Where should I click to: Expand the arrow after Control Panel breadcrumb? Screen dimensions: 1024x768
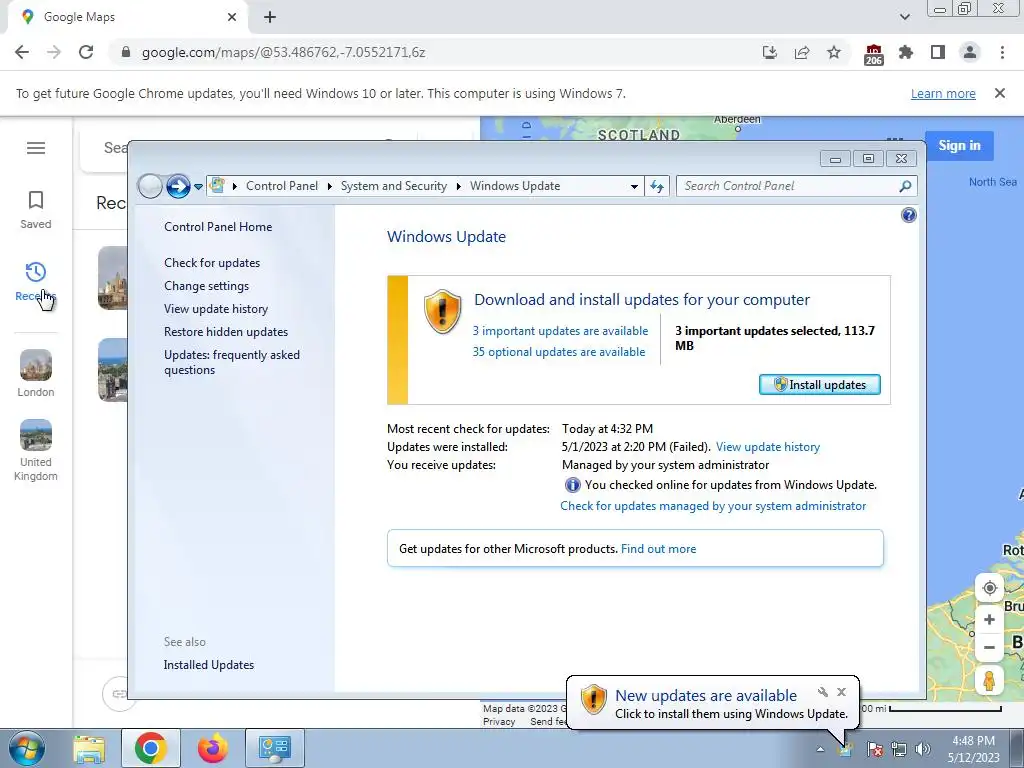(330, 187)
